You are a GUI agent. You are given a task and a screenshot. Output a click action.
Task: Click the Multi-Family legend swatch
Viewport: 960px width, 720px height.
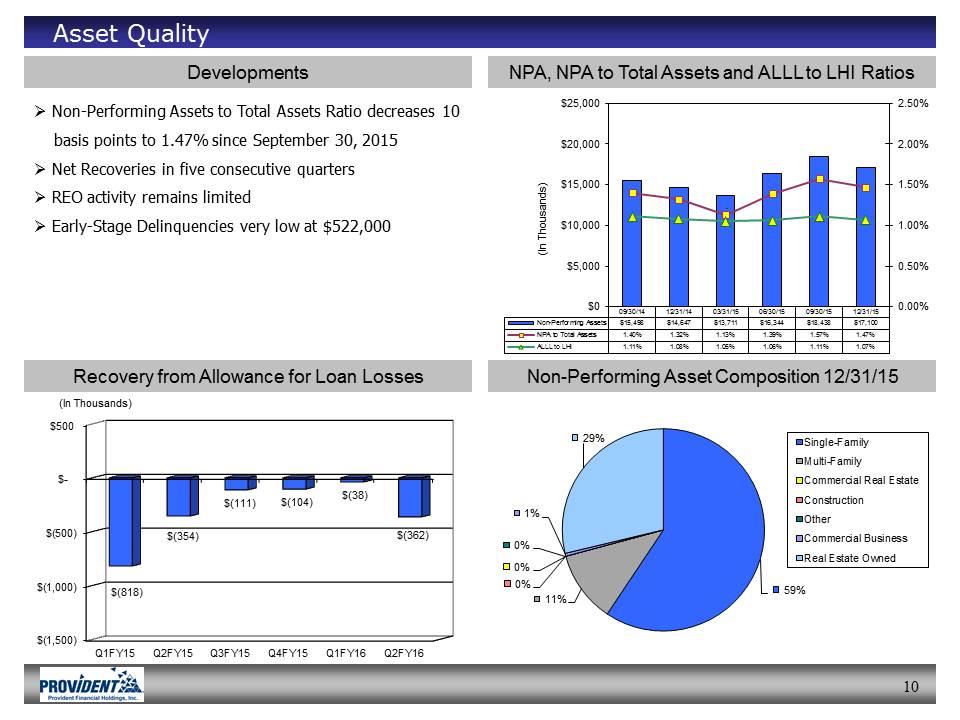pos(799,461)
